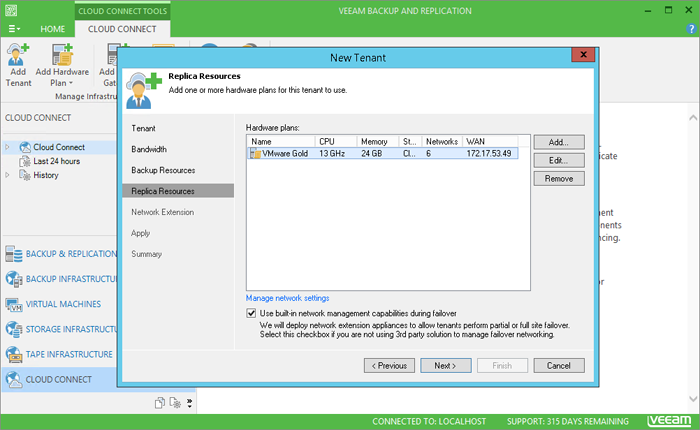Open the help question mark icon
This screenshot has width=700, height=430.
[691, 29]
